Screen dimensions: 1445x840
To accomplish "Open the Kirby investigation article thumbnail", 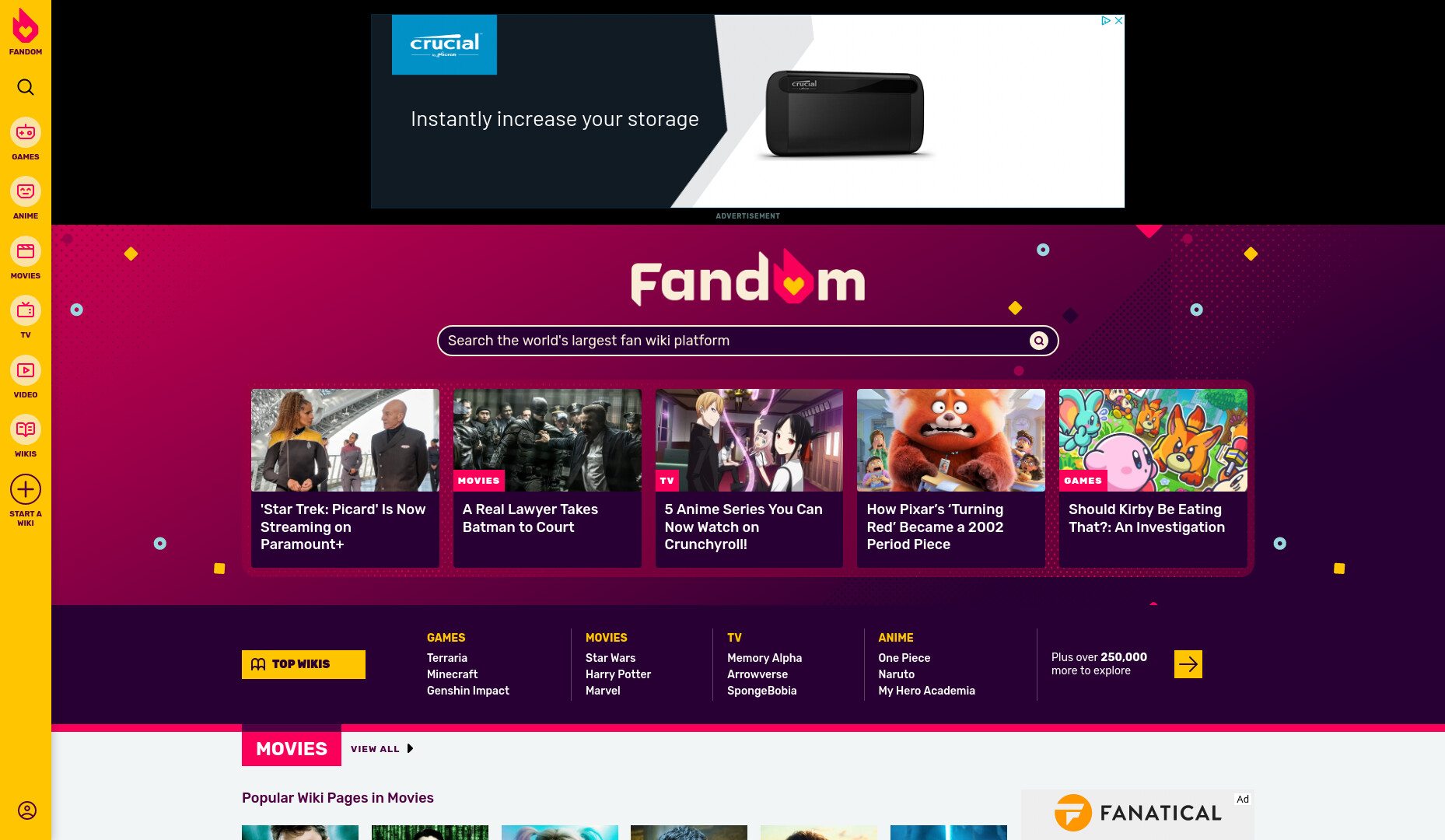I will coord(1153,440).
